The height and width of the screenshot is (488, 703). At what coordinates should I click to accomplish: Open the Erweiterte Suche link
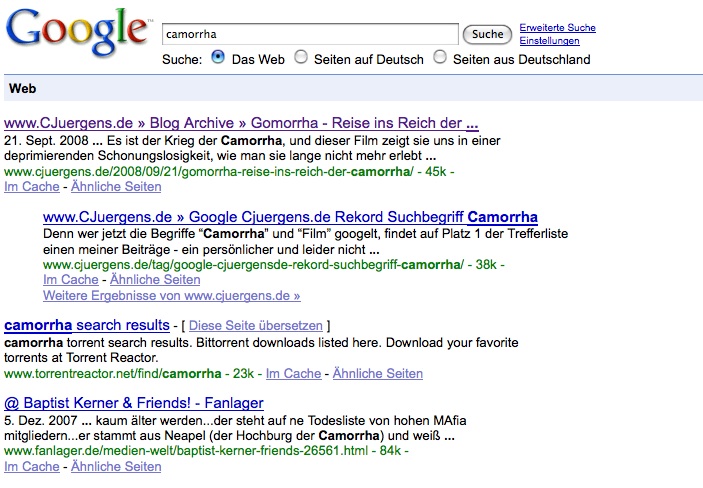[x=557, y=28]
